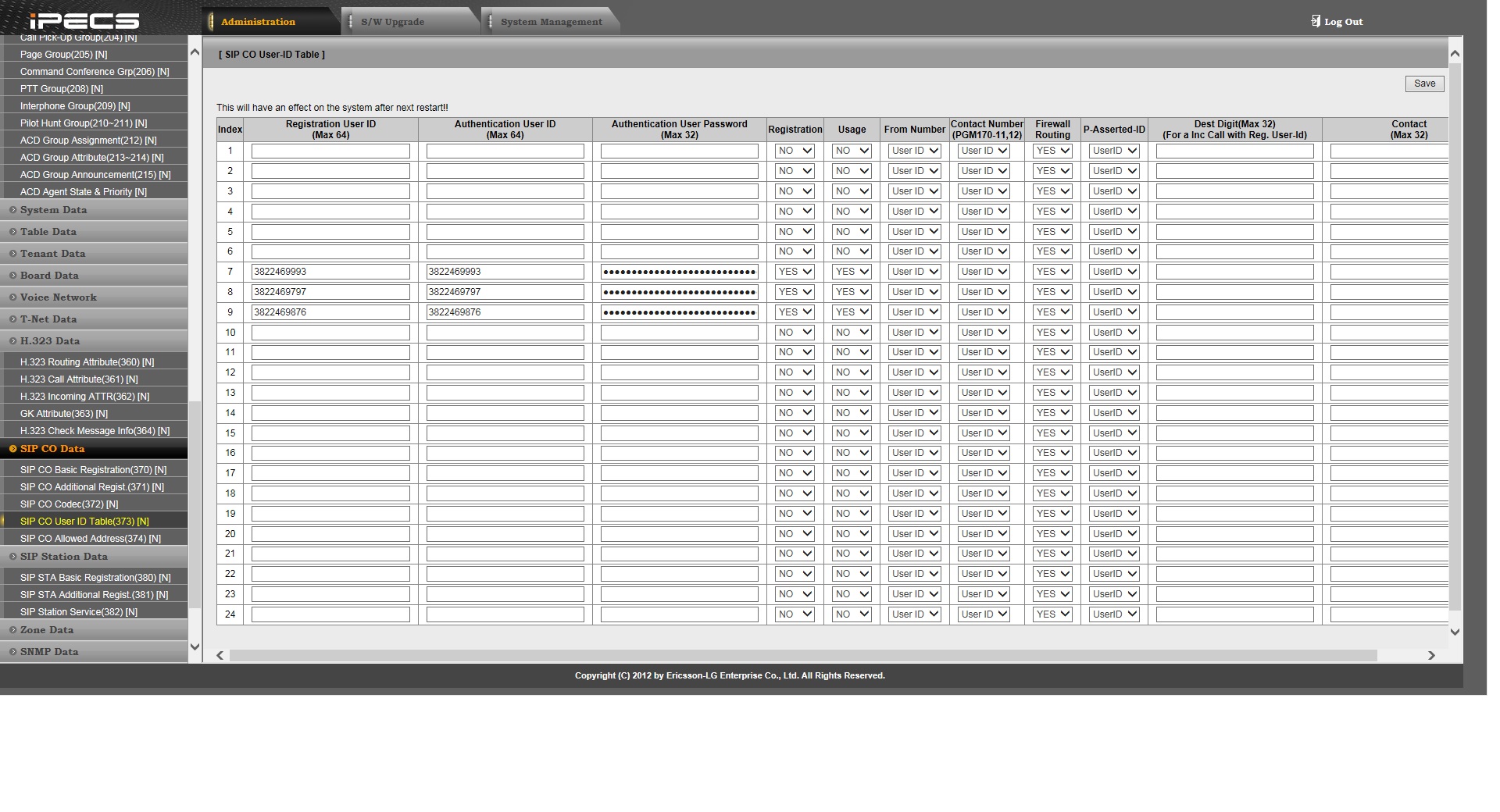Open Firewall Routing dropdown for index 1
The width and height of the screenshot is (1500, 812).
[x=1052, y=151]
